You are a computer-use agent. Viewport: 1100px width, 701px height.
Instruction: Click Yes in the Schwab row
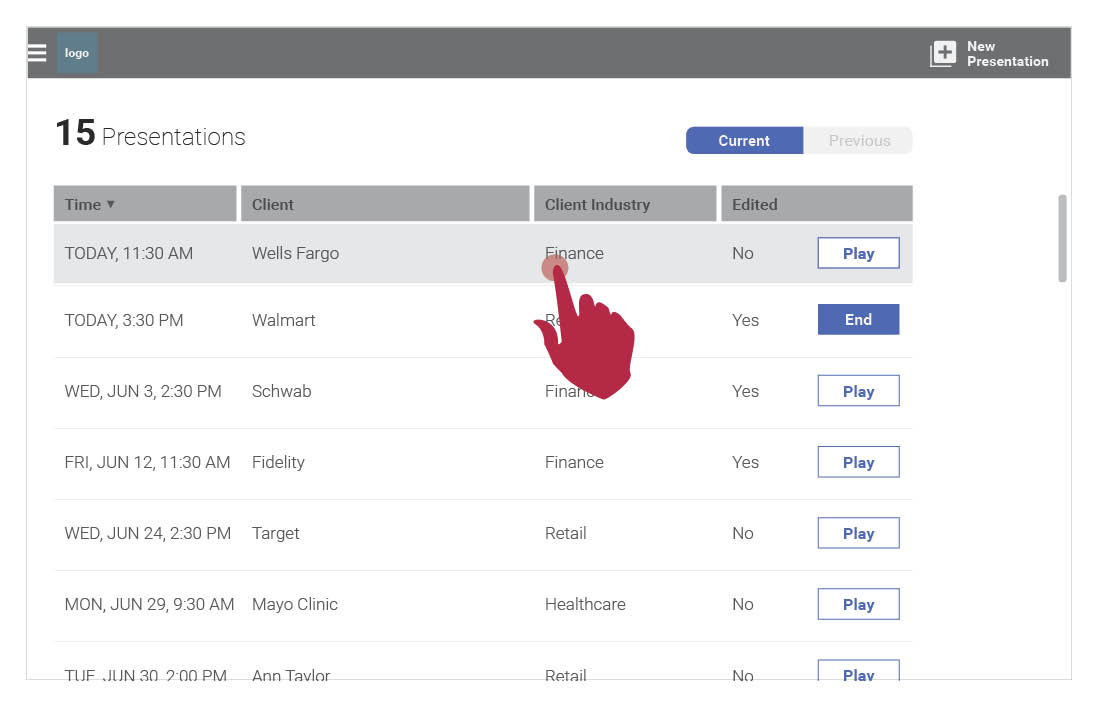click(745, 392)
